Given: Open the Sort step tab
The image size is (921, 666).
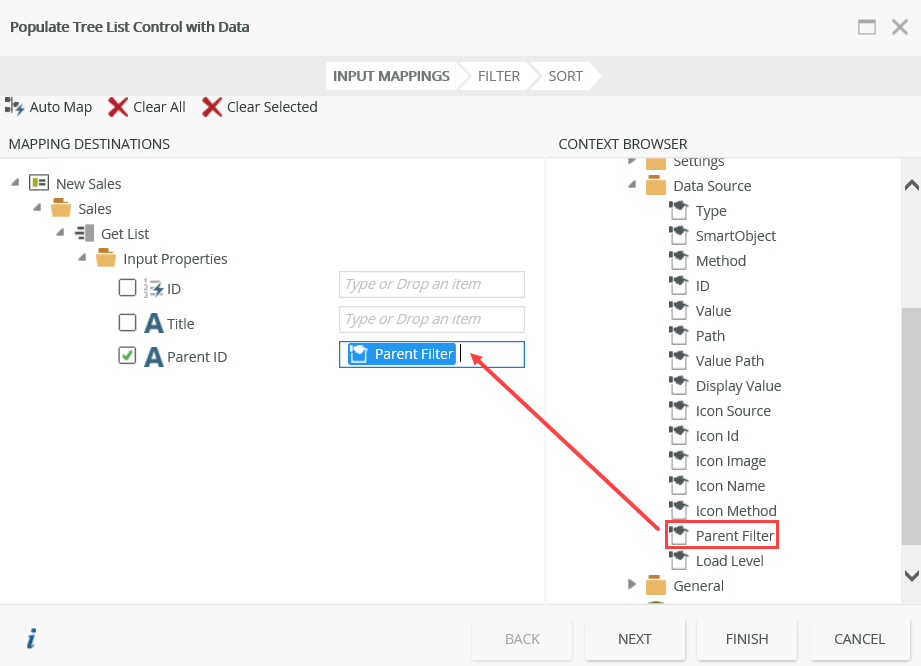Looking at the screenshot, I should [565, 76].
